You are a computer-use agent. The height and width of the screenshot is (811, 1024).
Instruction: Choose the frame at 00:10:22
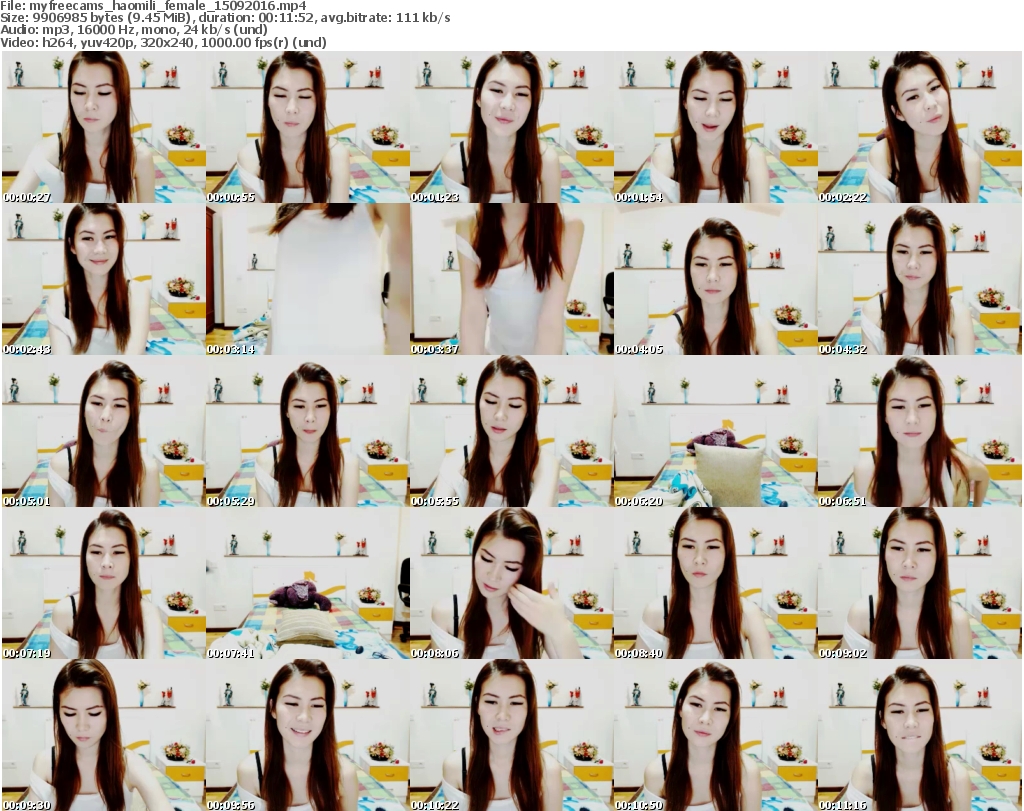coord(511,735)
